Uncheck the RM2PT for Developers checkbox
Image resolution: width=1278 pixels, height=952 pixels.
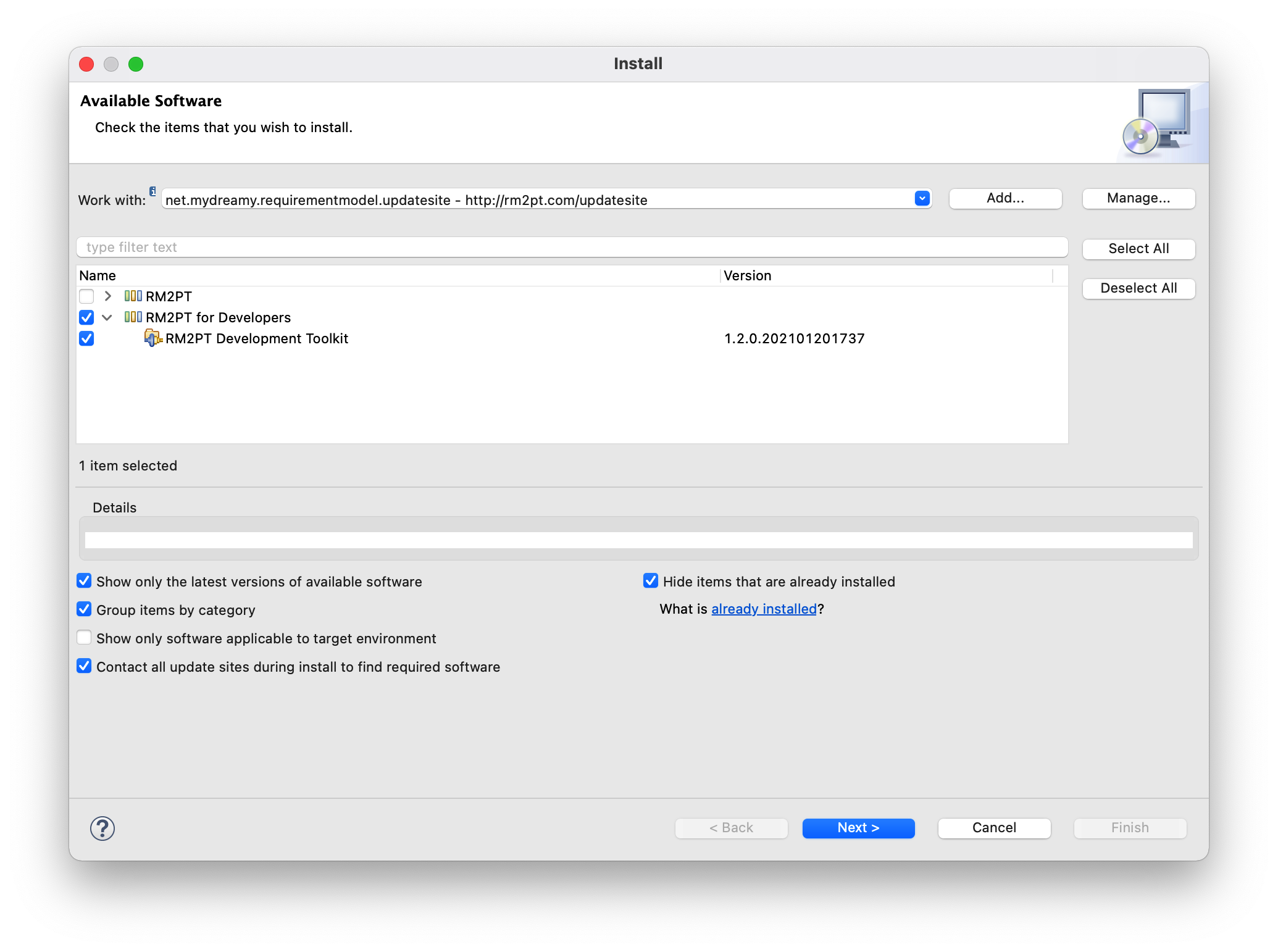coord(86,317)
